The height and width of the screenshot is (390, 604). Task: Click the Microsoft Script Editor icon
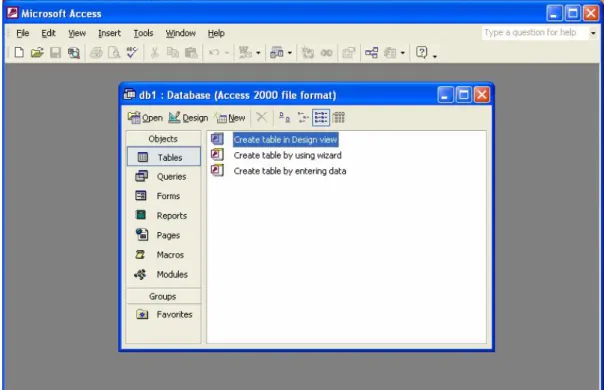(x=326, y=52)
